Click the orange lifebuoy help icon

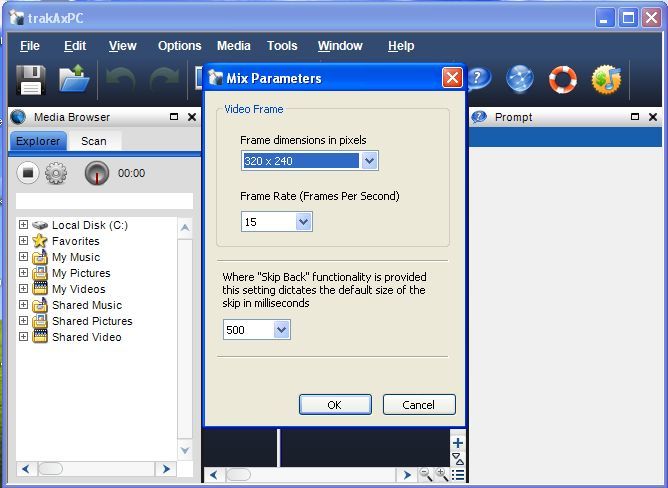tap(563, 80)
